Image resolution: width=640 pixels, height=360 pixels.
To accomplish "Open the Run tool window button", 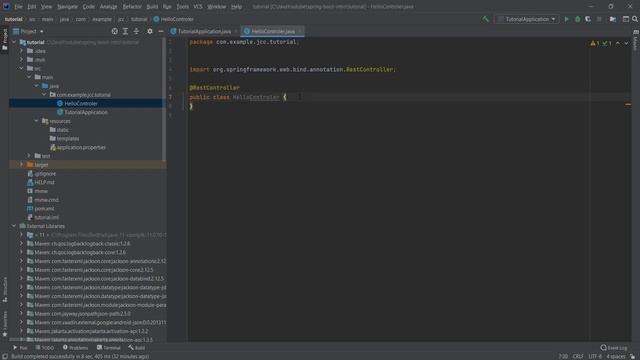I will 20,348.
